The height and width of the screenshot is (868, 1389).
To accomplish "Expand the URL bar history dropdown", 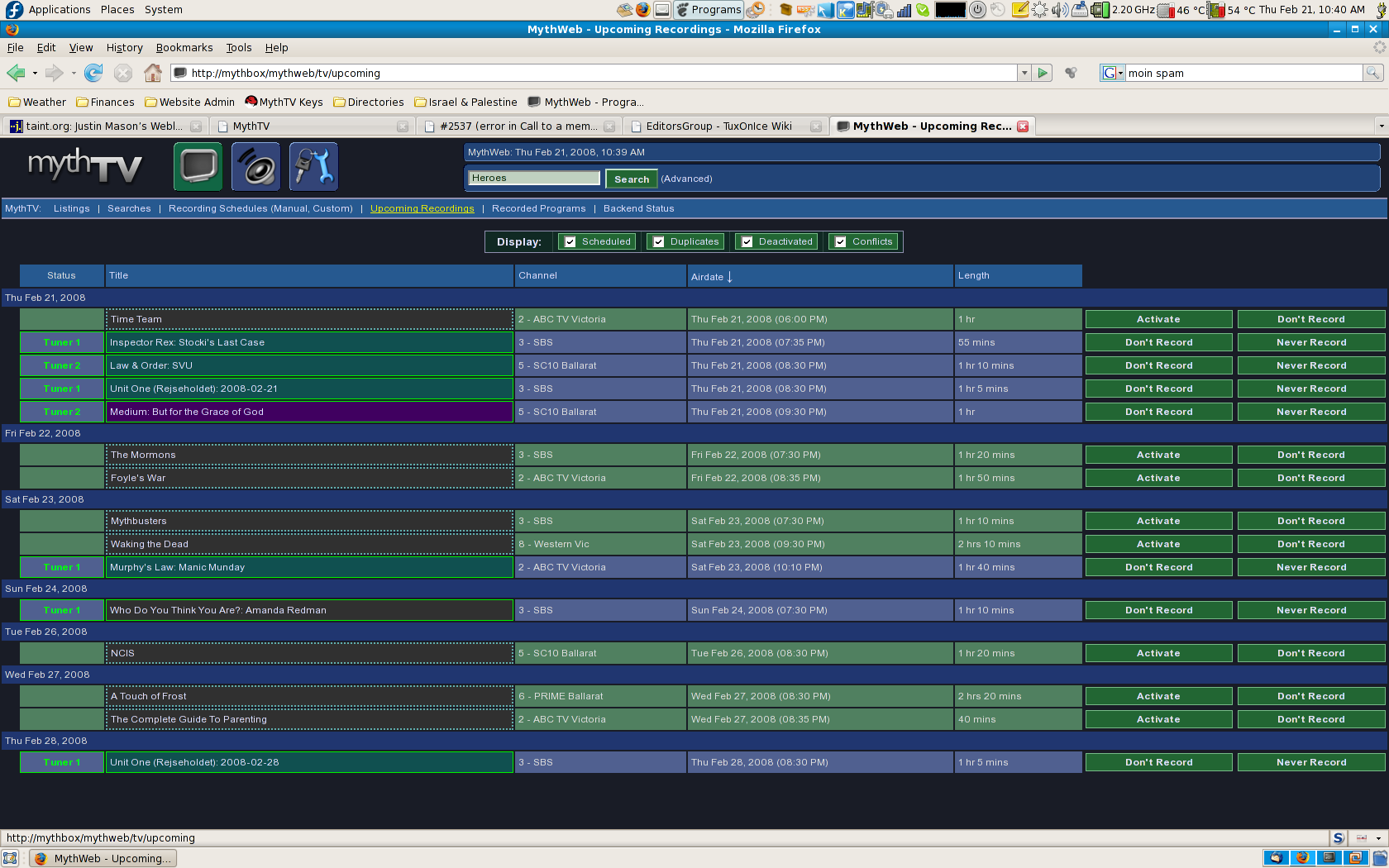I will click(x=1024, y=73).
